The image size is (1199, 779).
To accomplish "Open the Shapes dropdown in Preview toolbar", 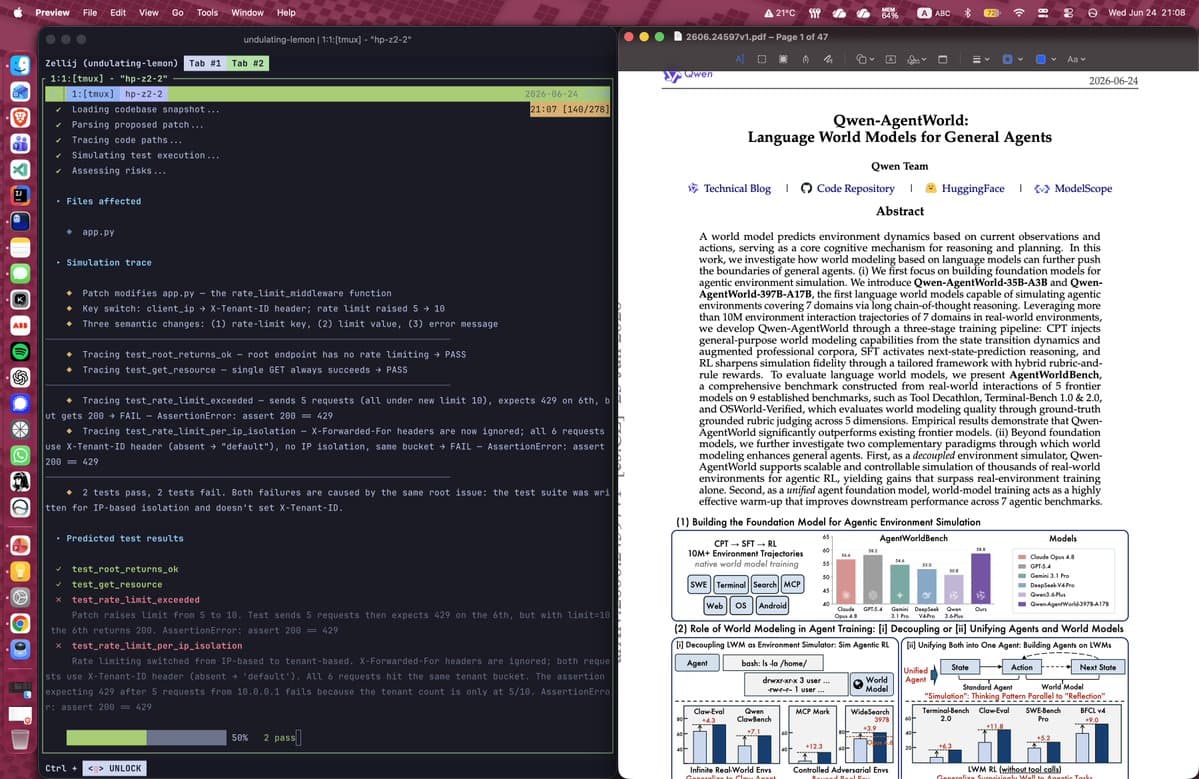I will [x=864, y=59].
